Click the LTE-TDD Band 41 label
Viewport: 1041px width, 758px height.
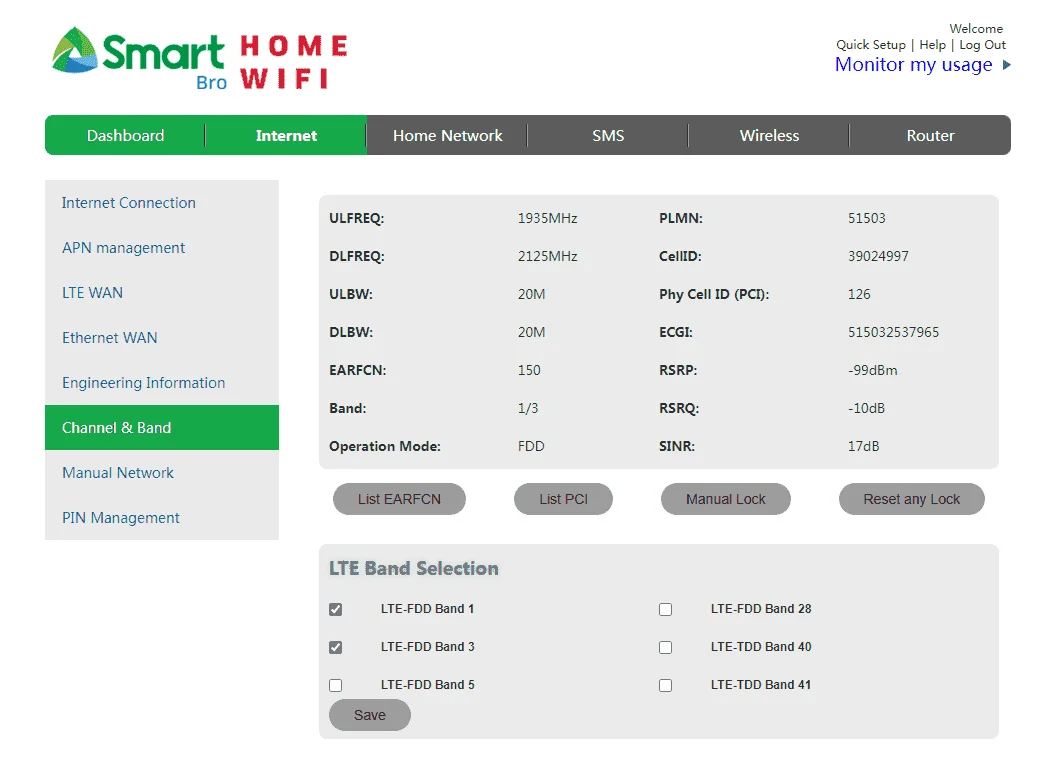point(761,684)
